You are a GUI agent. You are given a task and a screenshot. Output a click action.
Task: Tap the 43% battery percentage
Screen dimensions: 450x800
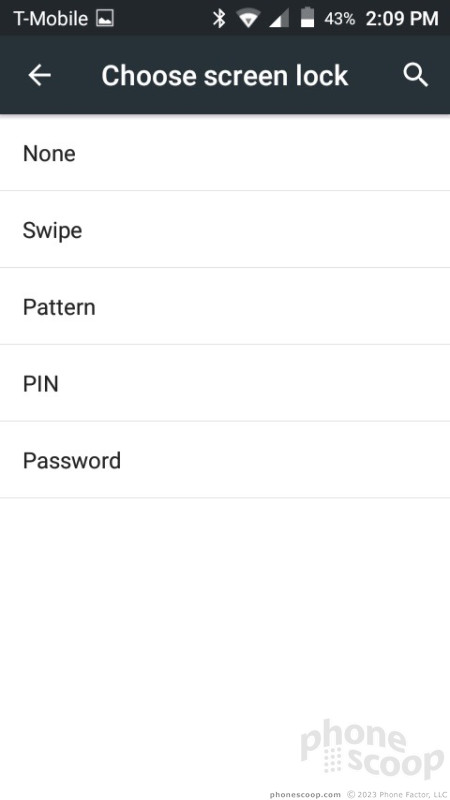pyautogui.click(x=339, y=19)
